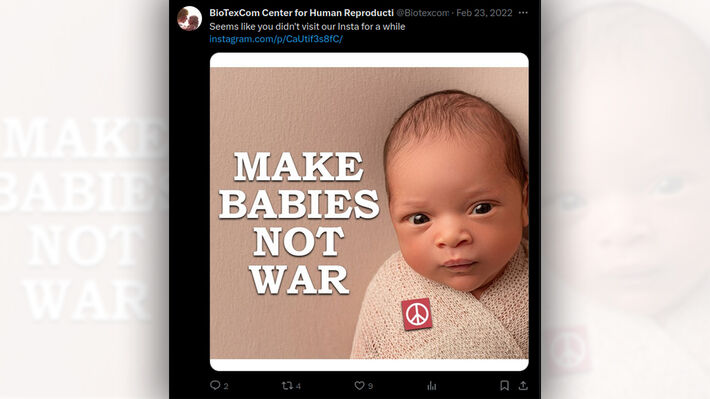710x399 pixels.
Task: Click the red peace sign badge in image
Action: click(x=417, y=314)
